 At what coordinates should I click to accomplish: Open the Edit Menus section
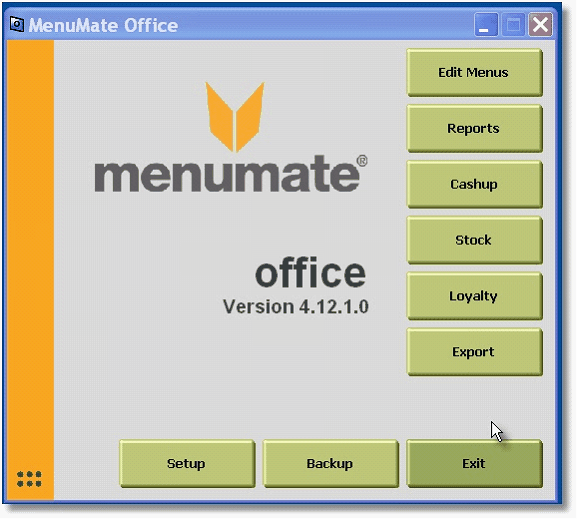[474, 73]
